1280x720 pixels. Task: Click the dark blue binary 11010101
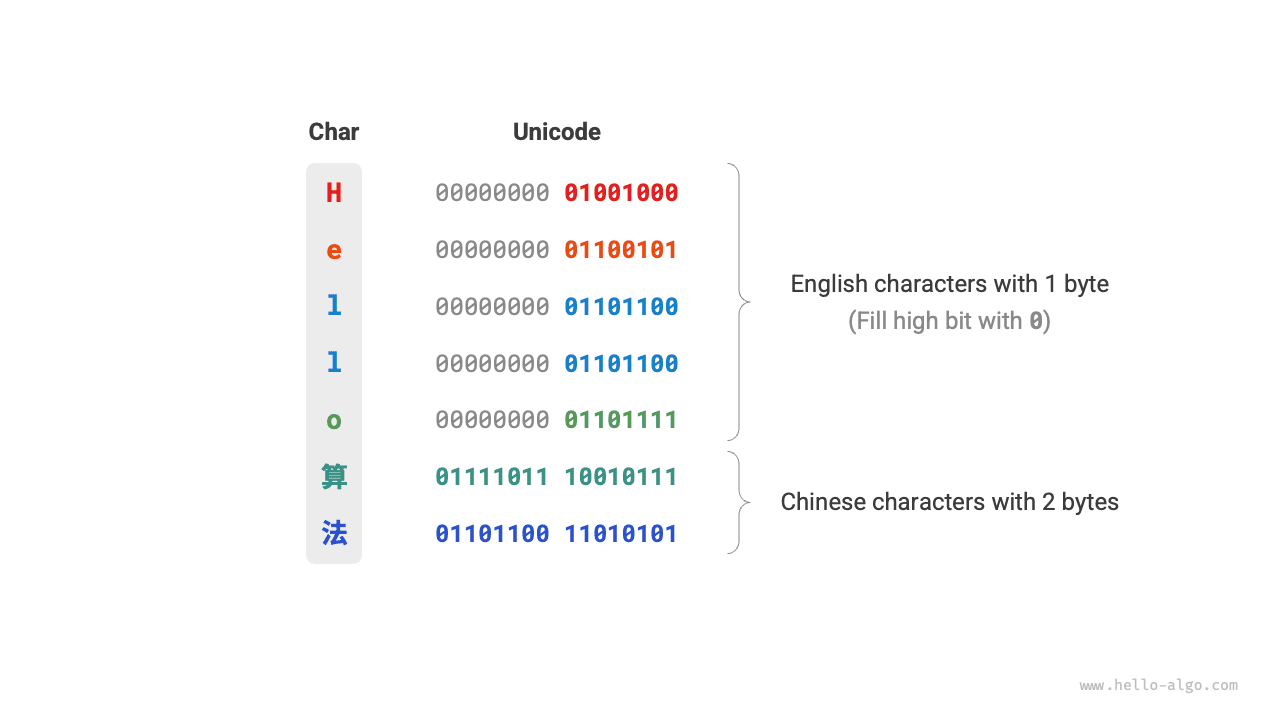(621, 534)
